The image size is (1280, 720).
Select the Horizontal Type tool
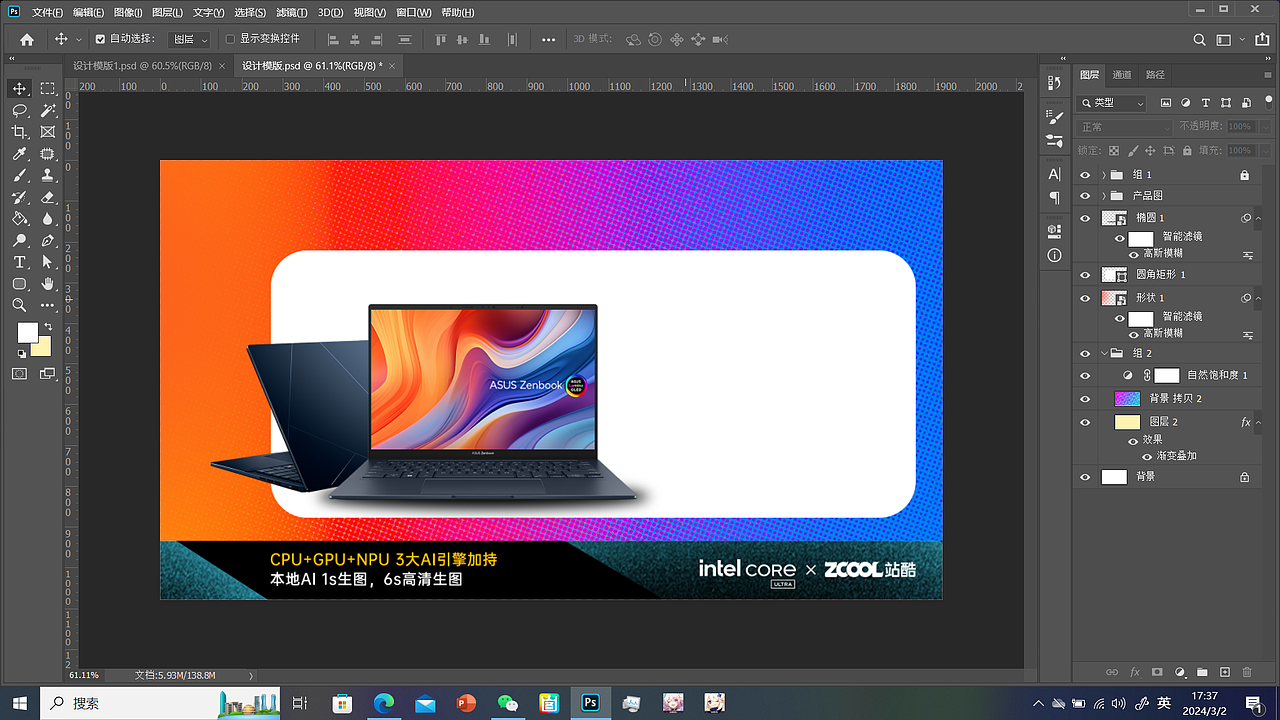click(x=19, y=262)
